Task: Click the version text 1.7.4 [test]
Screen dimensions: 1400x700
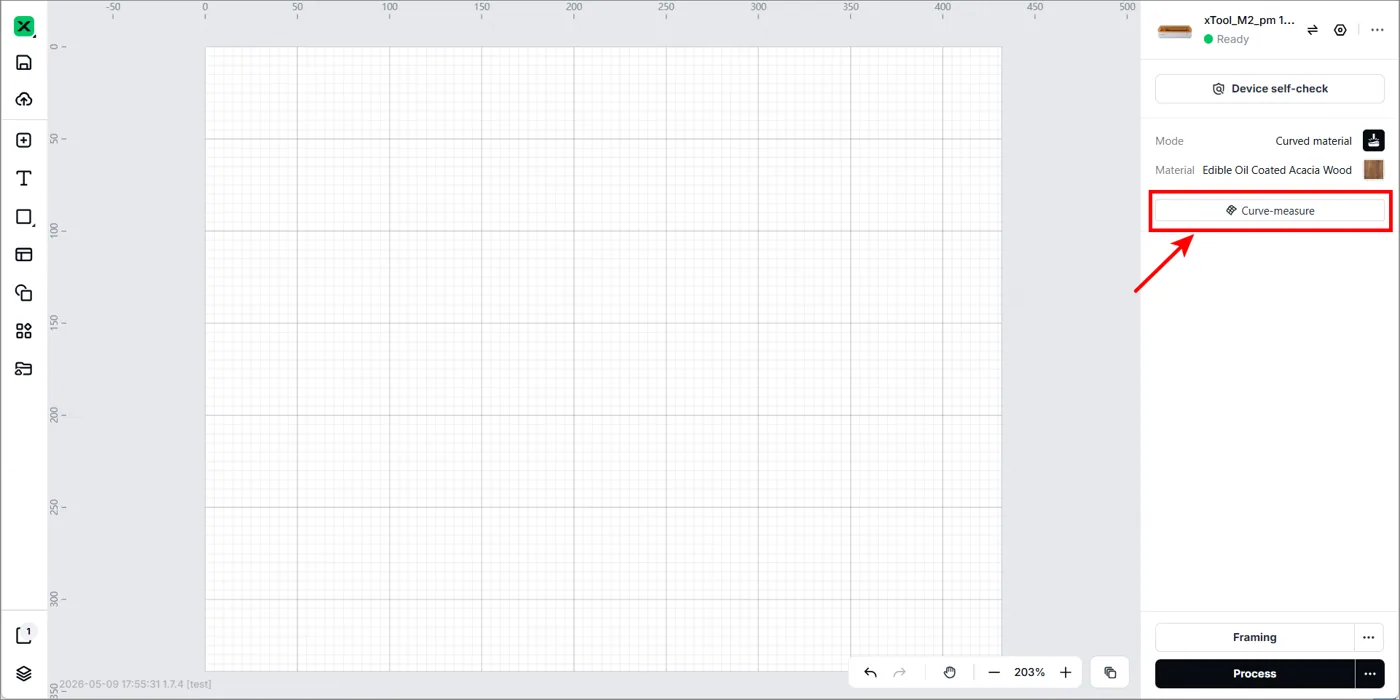Action: click(187, 685)
